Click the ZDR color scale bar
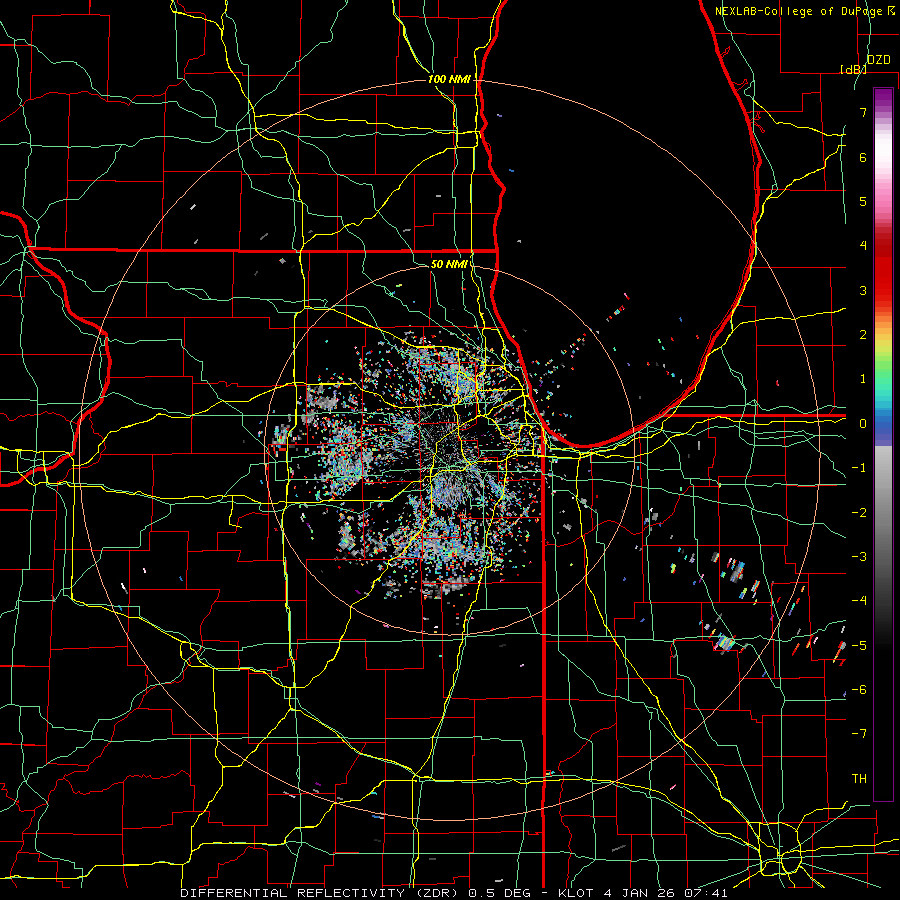The image size is (900, 900). pos(883,444)
